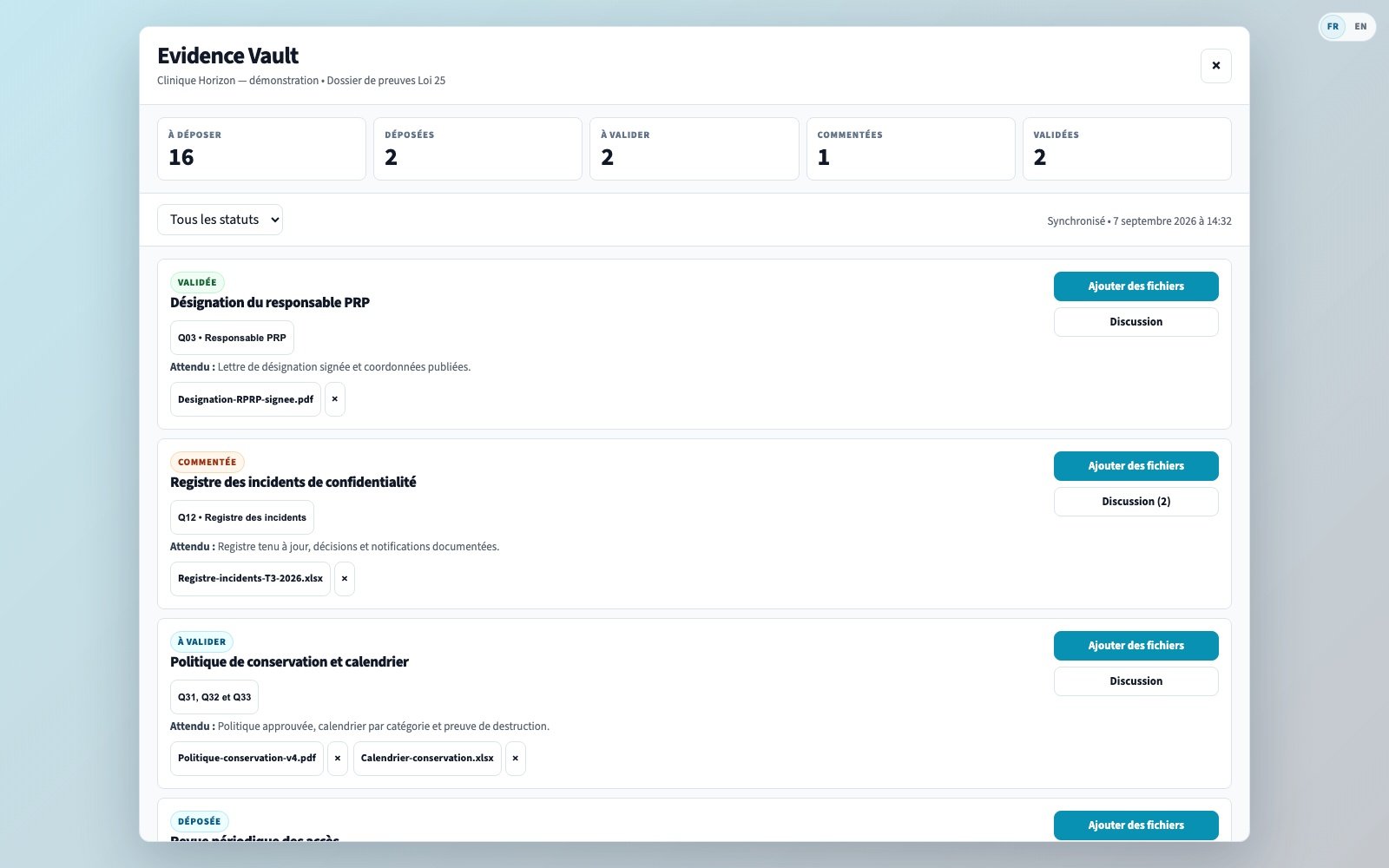Screen dimensions: 1389x868
Task: Click the À valider 2 stat card
Action: coord(694,149)
